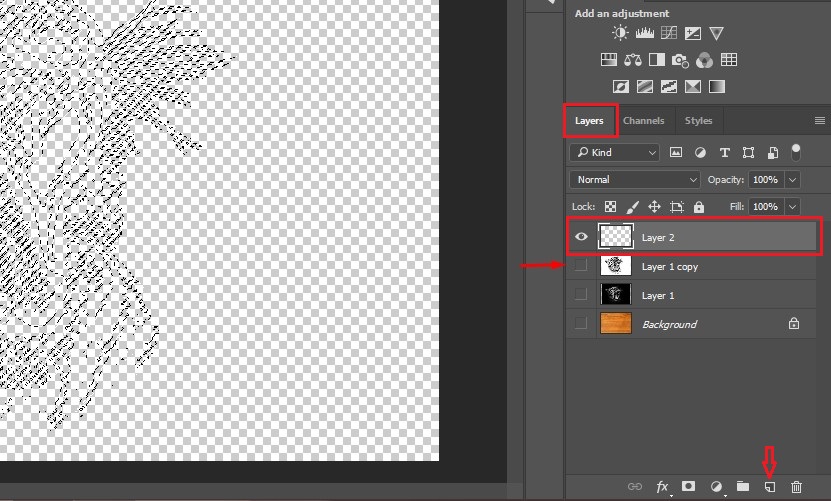
Task: Filter layers by smart objects
Action: 773,153
